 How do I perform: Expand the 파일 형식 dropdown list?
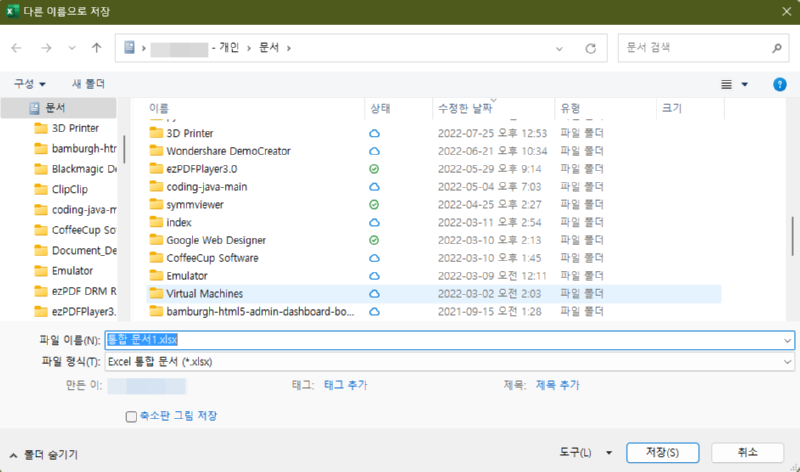788,361
